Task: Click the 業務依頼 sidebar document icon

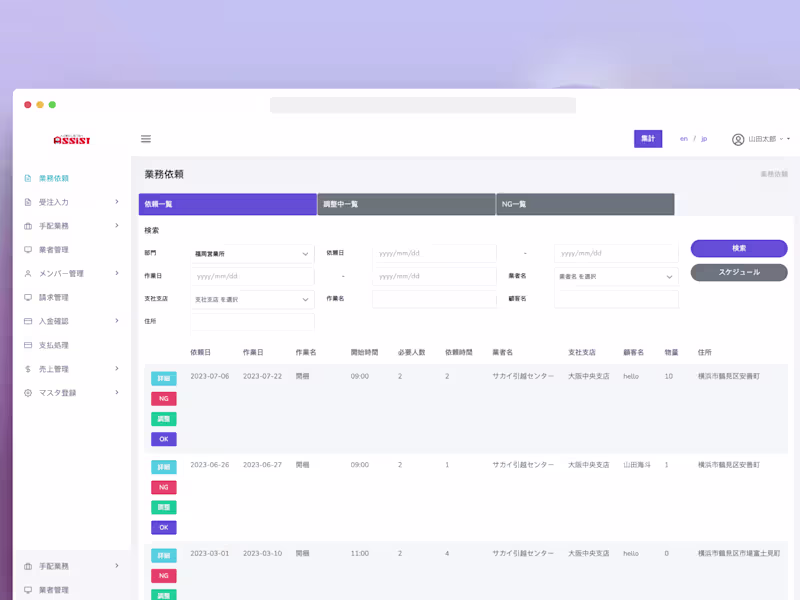Action: 28,178
